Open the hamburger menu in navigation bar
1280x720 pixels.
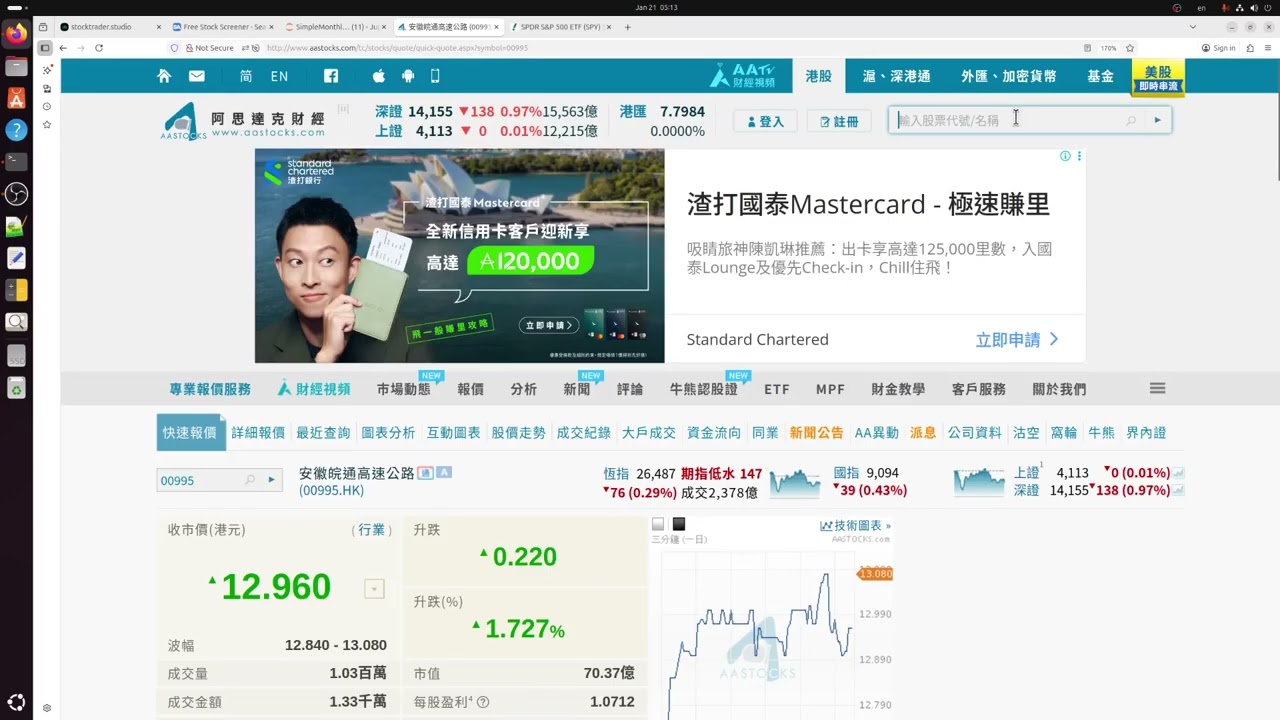[x=1157, y=388]
